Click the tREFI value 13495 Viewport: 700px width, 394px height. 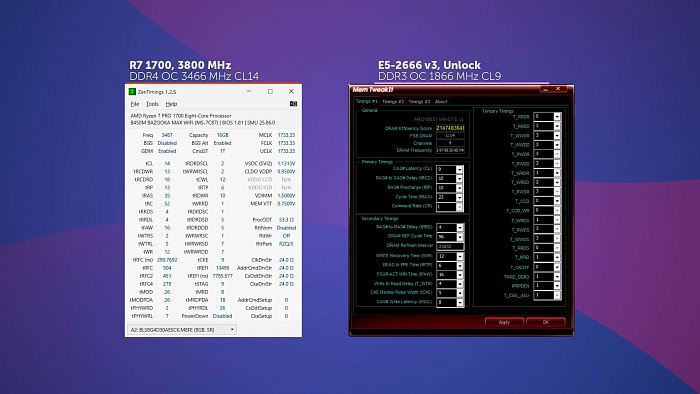click(x=222, y=268)
